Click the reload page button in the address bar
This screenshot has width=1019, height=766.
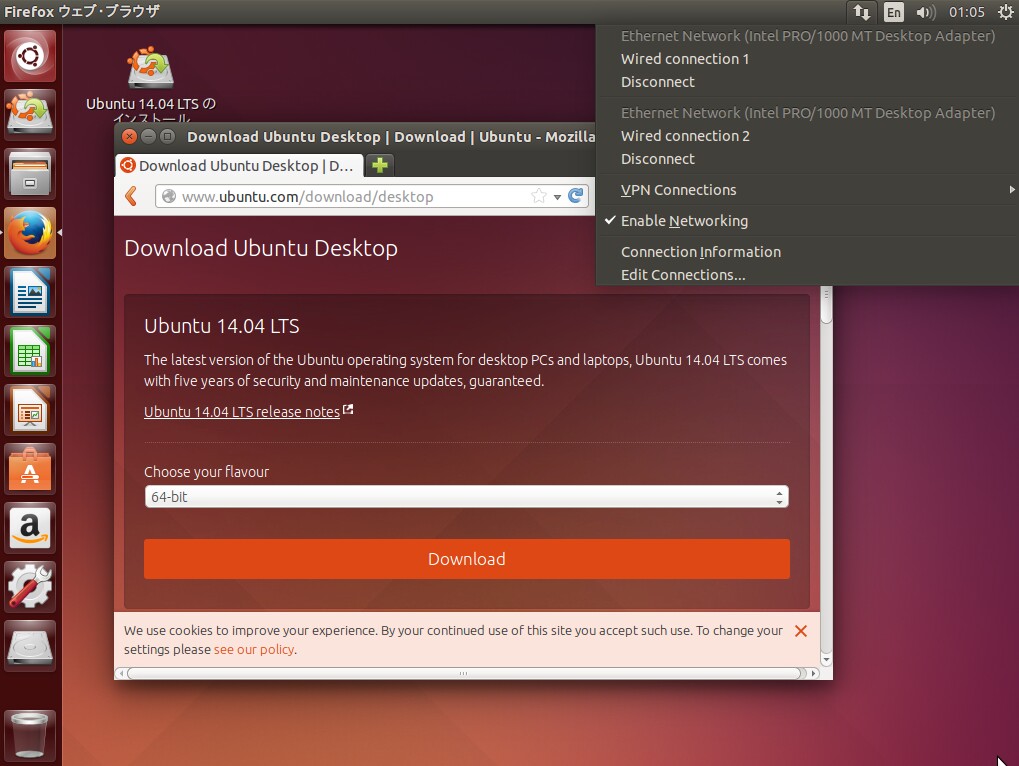(576, 196)
